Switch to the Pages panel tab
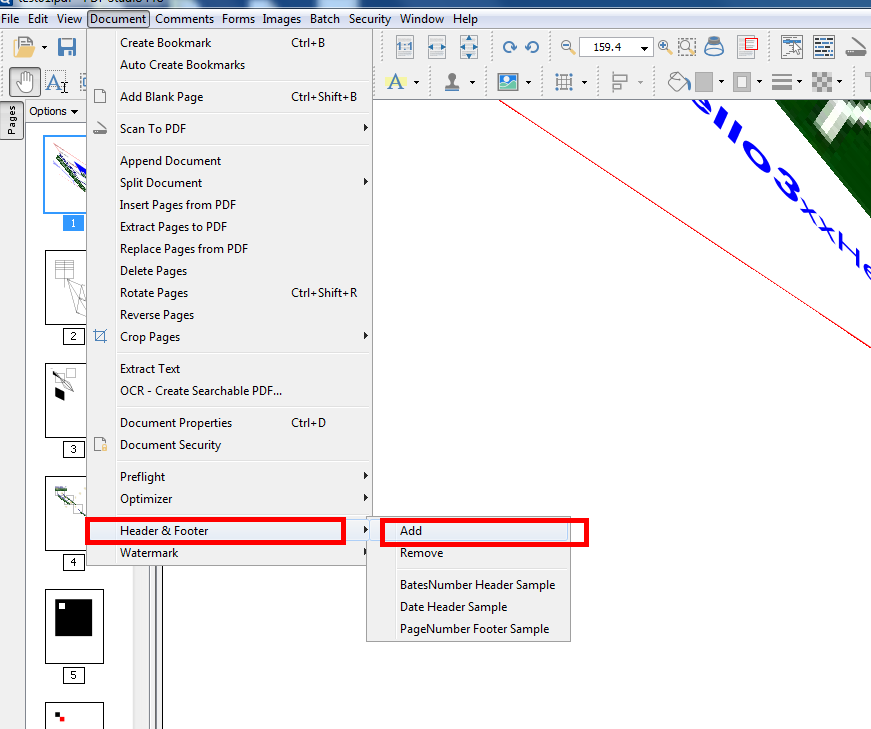The image size is (871, 729). 12,120
